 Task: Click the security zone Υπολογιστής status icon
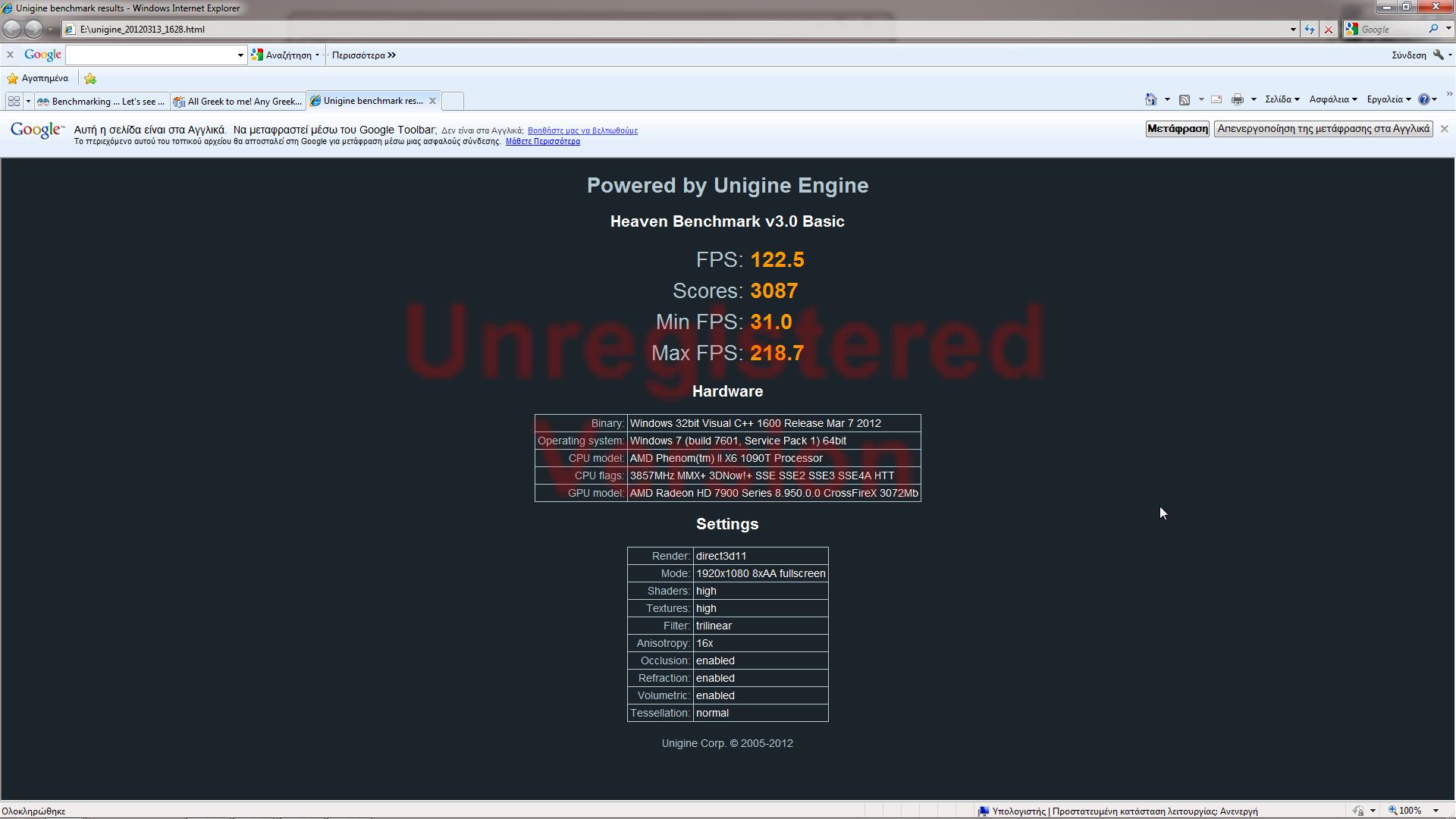(x=984, y=811)
